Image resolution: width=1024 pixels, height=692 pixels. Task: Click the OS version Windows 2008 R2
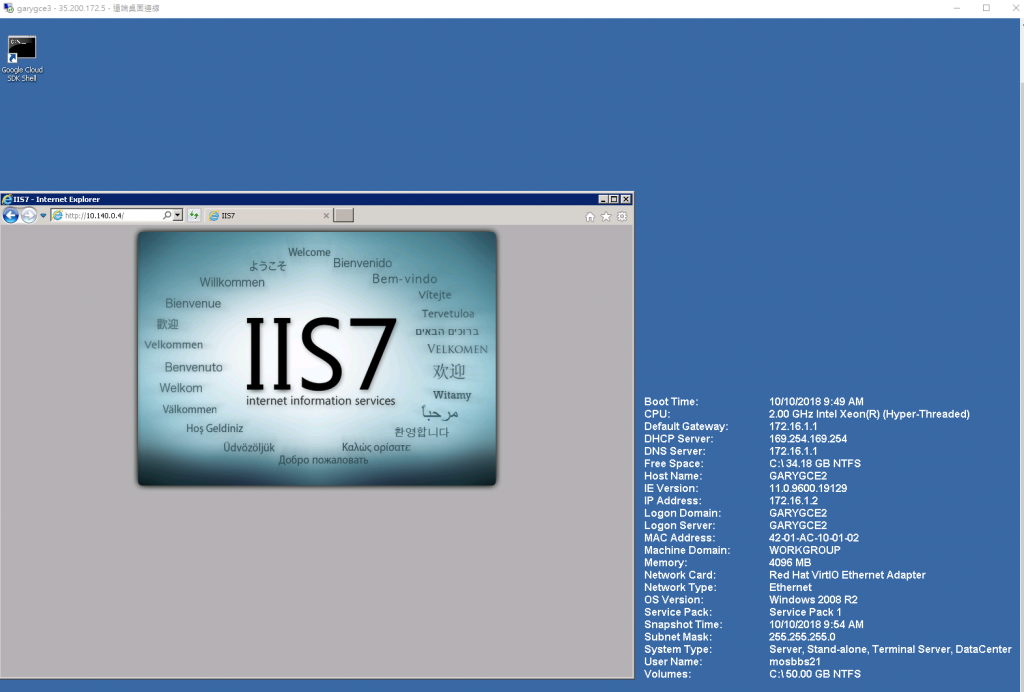[813, 599]
